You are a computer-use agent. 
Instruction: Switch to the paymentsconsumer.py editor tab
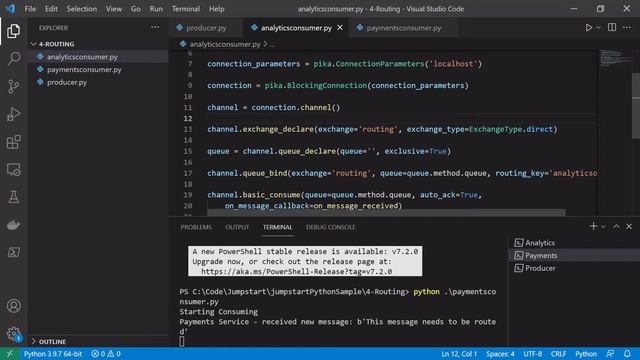tap(403, 28)
